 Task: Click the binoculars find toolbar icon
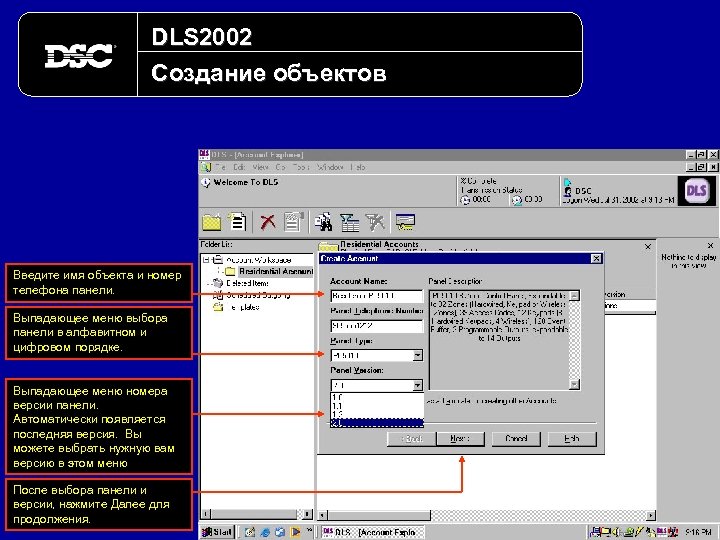point(324,222)
